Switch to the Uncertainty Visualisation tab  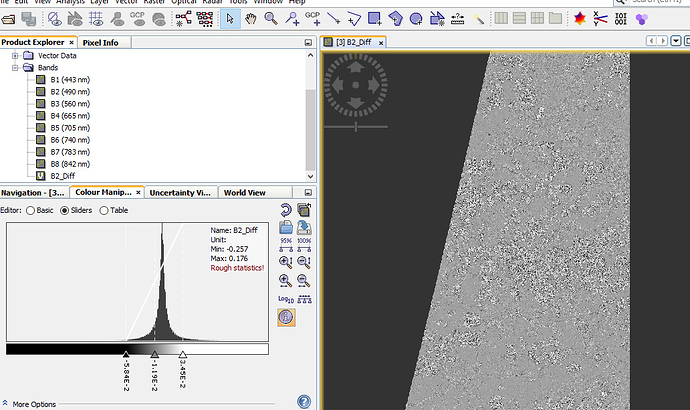coord(180,193)
